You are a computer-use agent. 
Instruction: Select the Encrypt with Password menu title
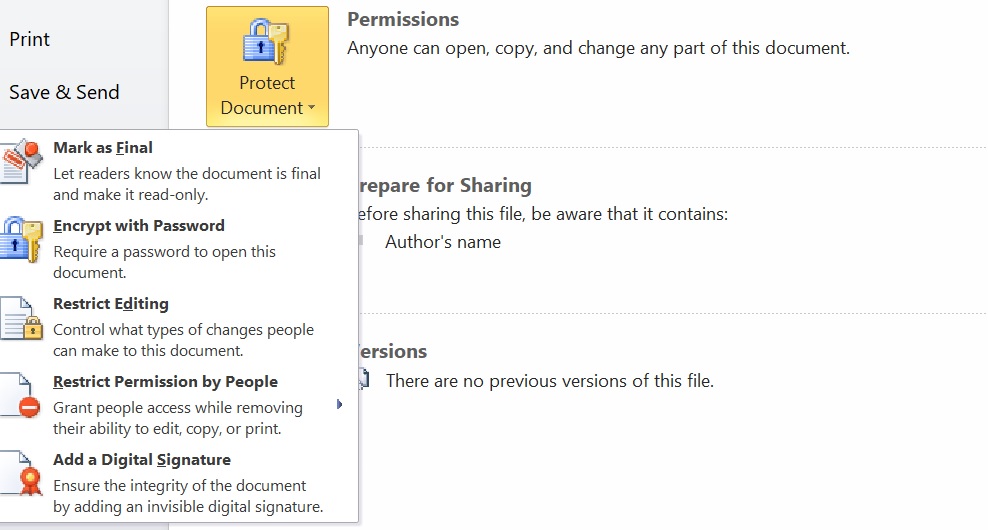pos(139,226)
